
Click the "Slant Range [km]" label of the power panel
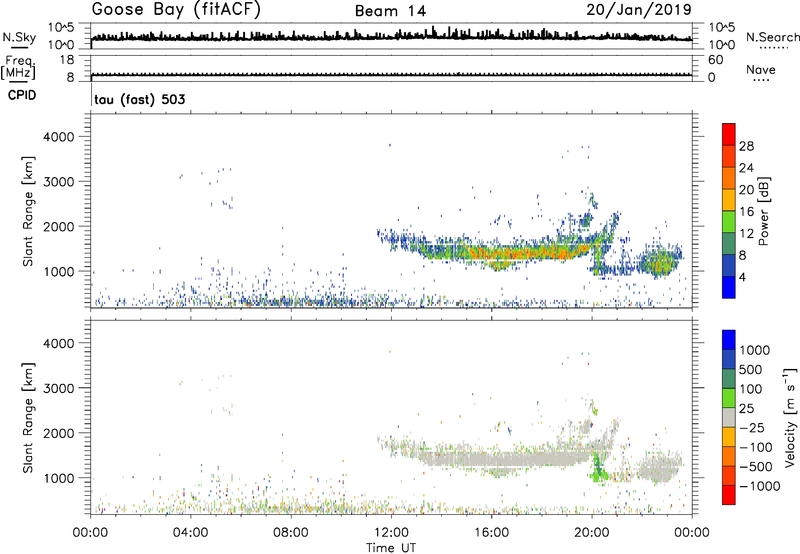pyautogui.click(x=28, y=211)
